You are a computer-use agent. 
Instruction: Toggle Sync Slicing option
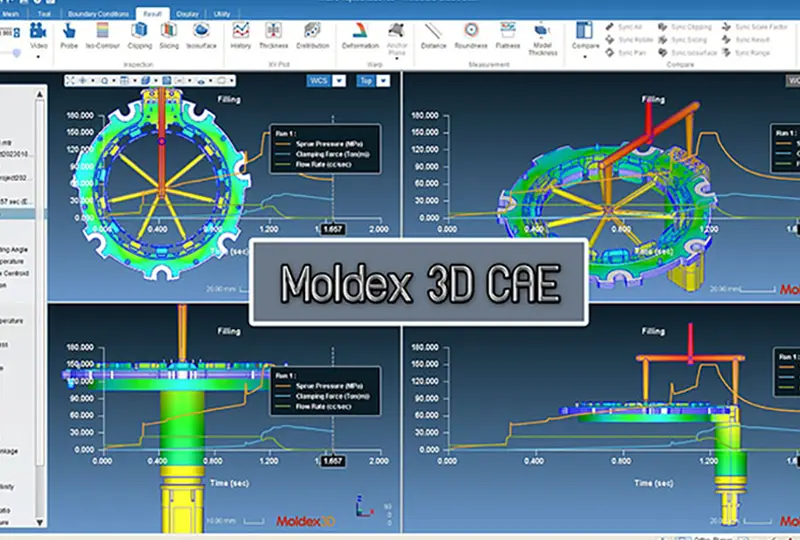click(683, 39)
